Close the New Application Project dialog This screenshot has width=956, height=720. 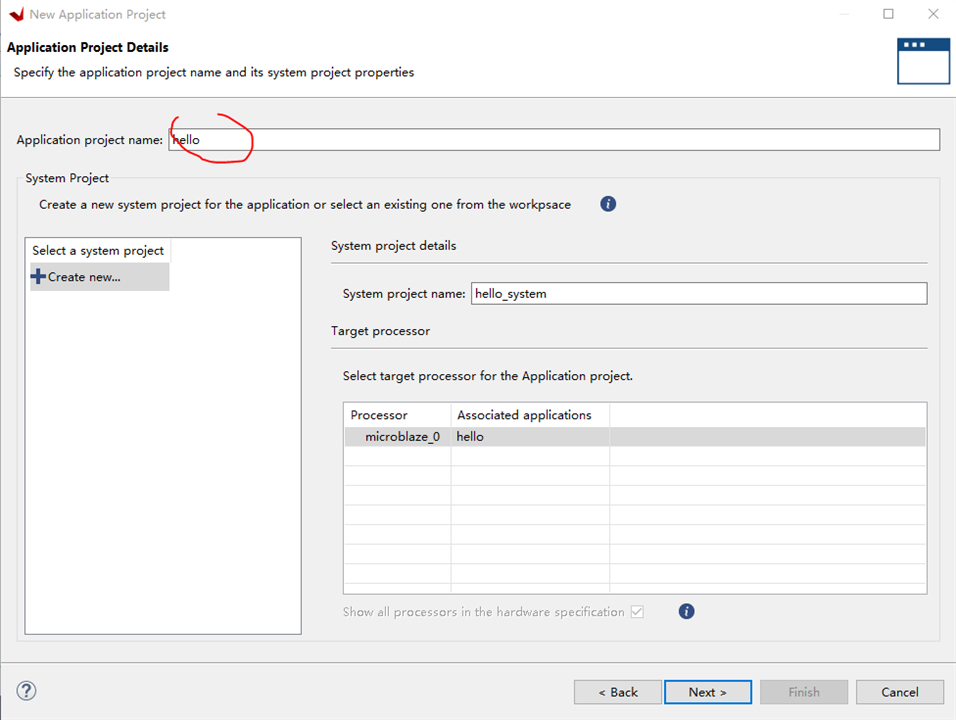point(933,14)
